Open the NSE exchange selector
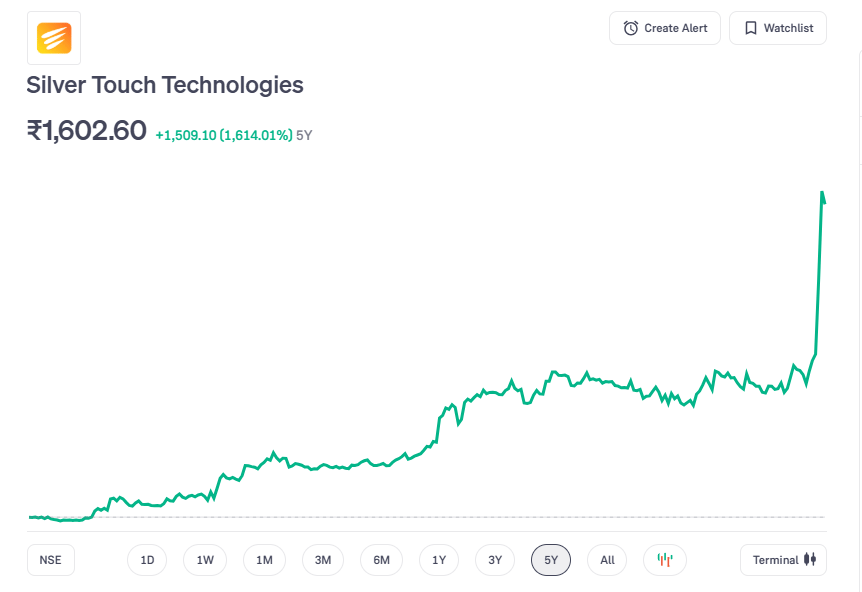 50,560
